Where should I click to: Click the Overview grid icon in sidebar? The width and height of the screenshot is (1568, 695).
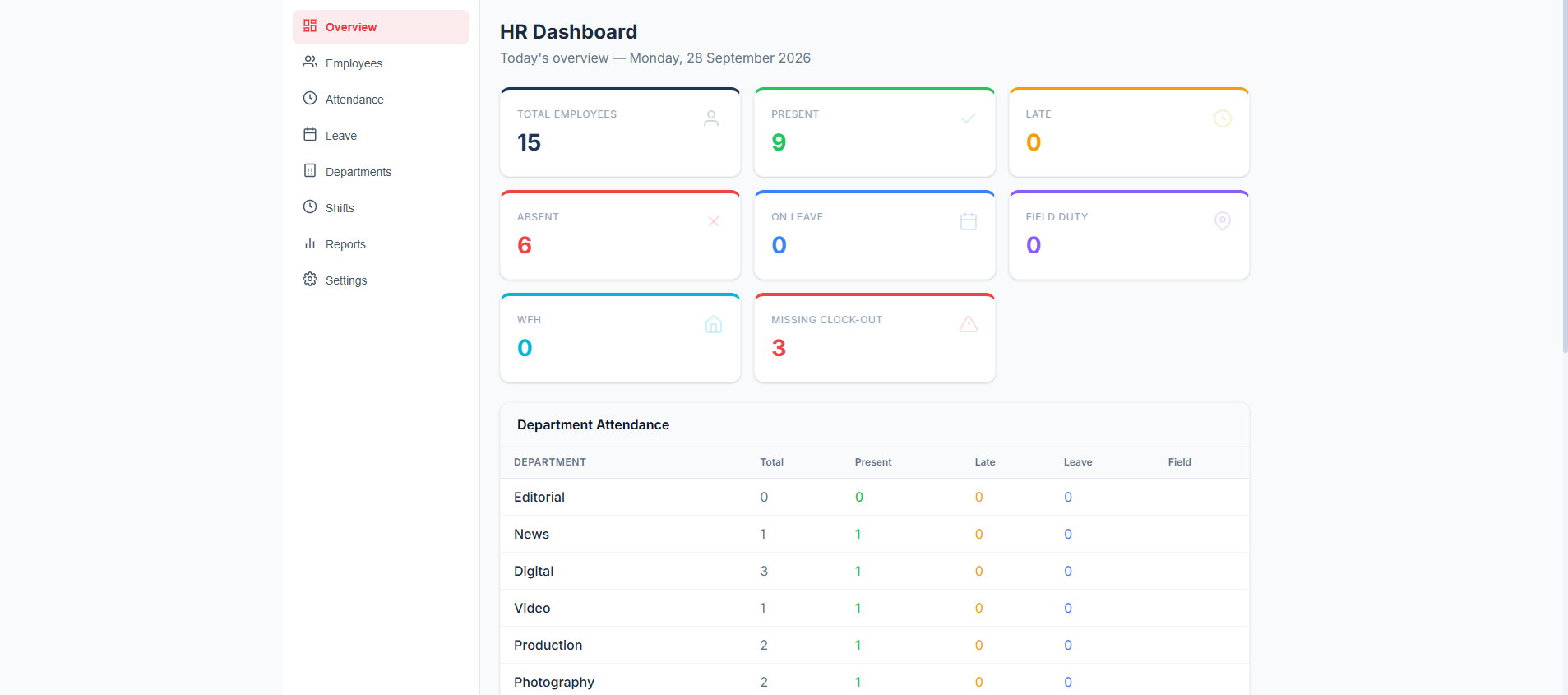[x=310, y=26]
